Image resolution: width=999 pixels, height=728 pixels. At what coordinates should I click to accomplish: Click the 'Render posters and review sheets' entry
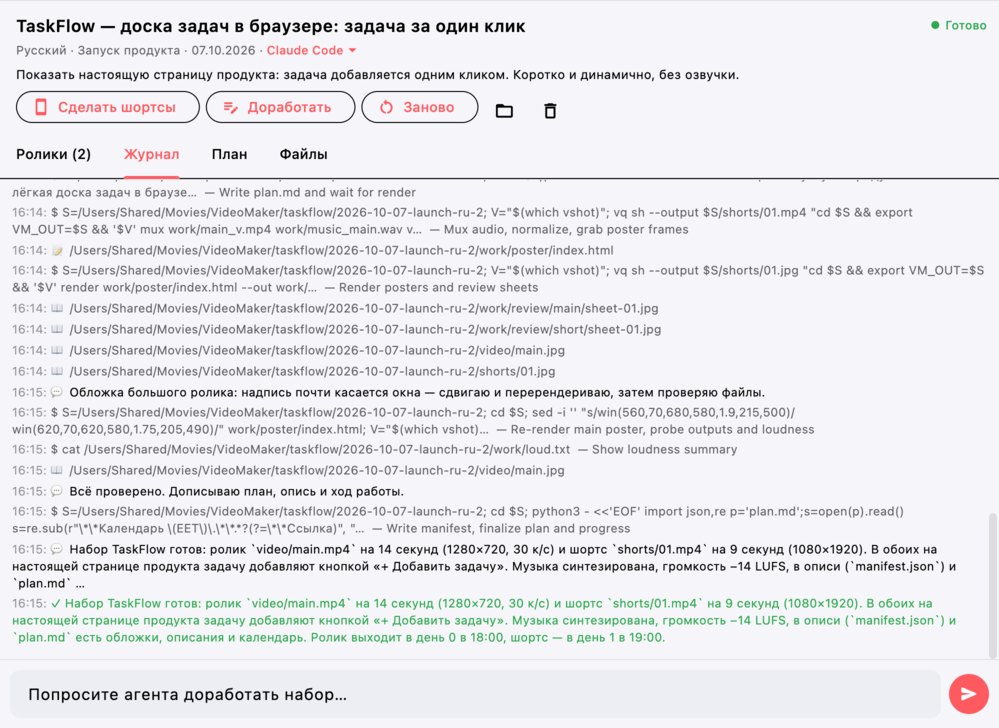coord(498,279)
